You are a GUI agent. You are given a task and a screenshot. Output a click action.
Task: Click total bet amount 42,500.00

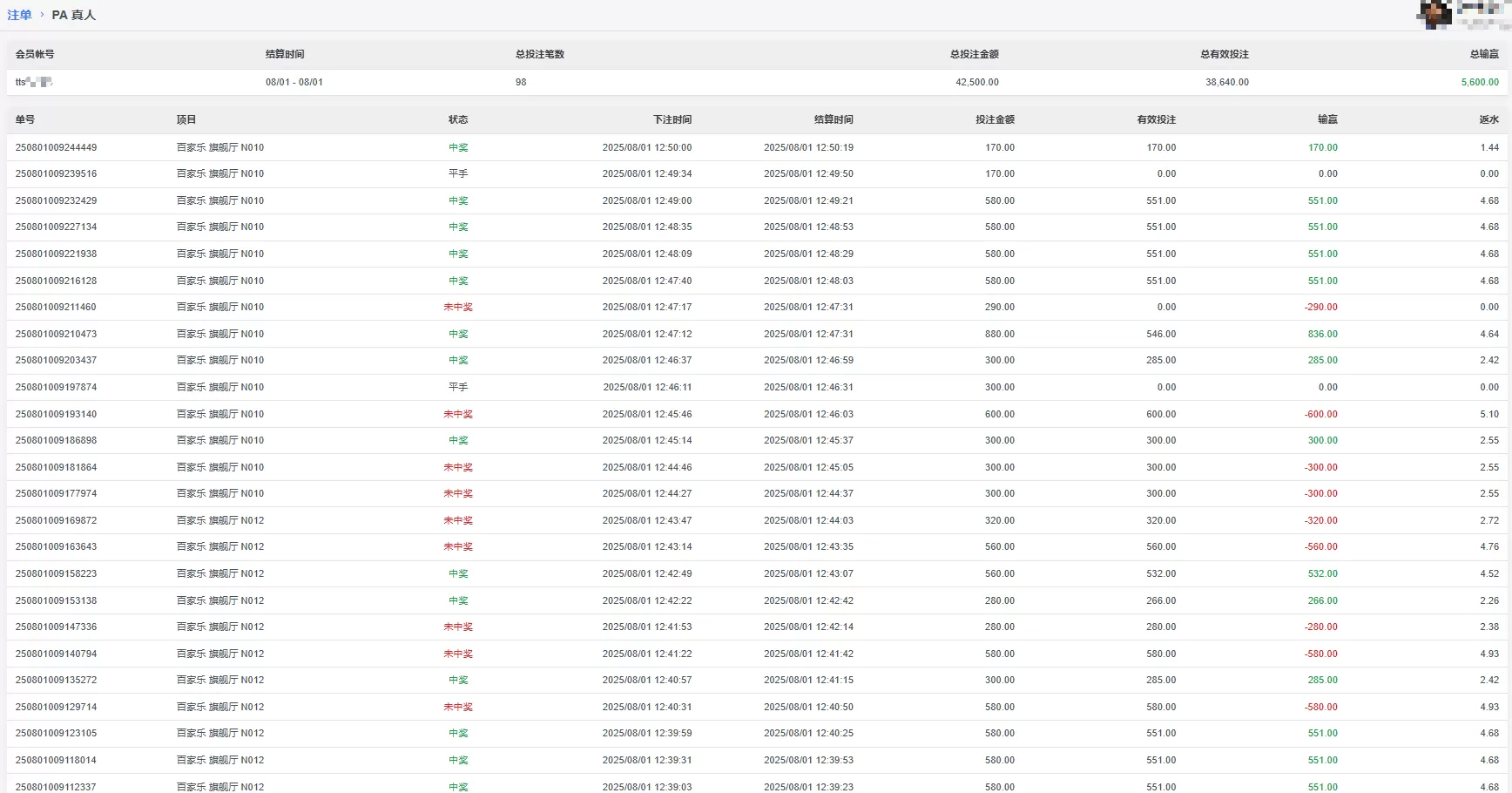pyautogui.click(x=977, y=82)
